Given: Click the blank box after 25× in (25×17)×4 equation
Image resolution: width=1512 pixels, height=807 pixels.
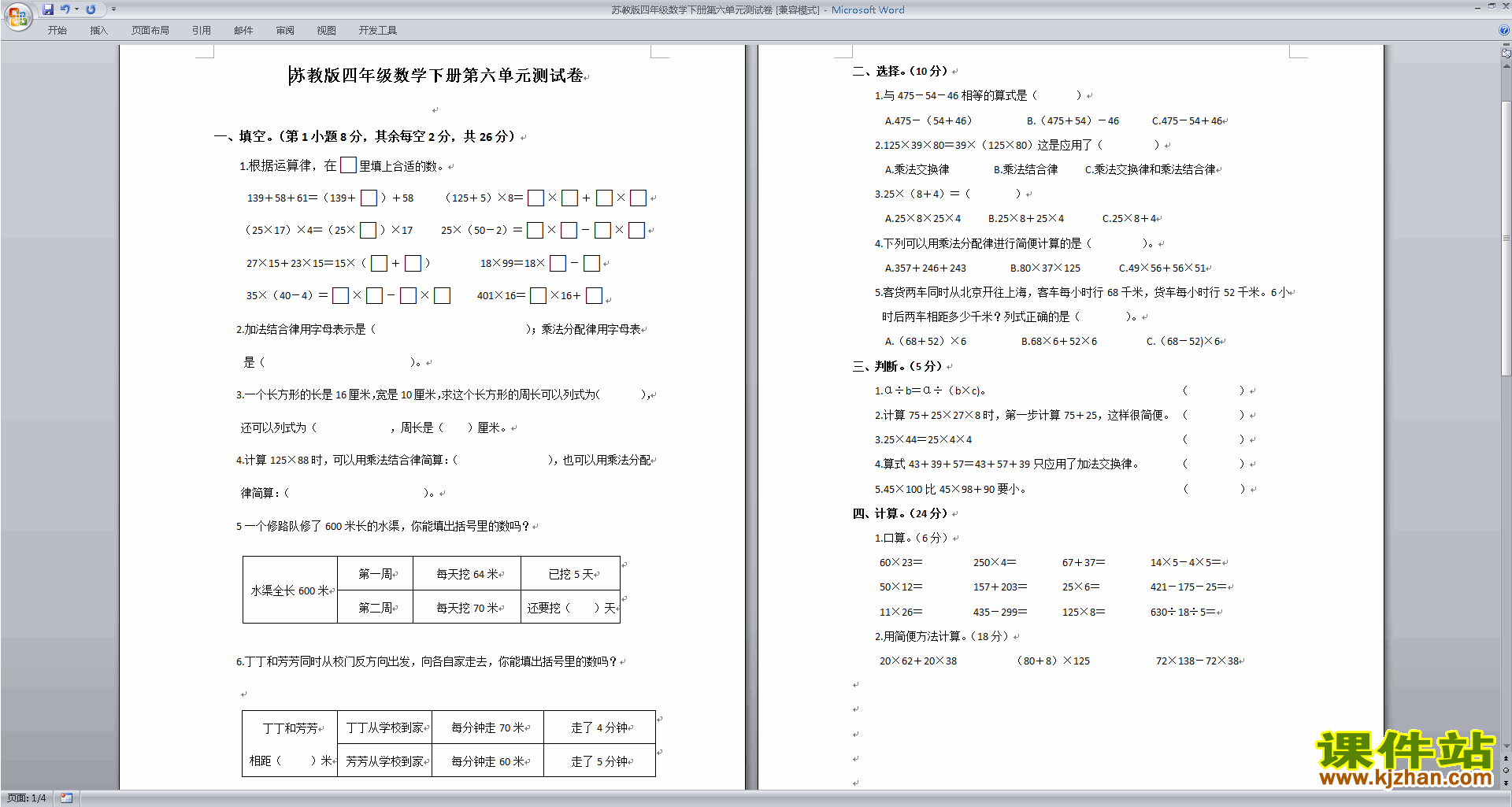Looking at the screenshot, I should [x=368, y=230].
